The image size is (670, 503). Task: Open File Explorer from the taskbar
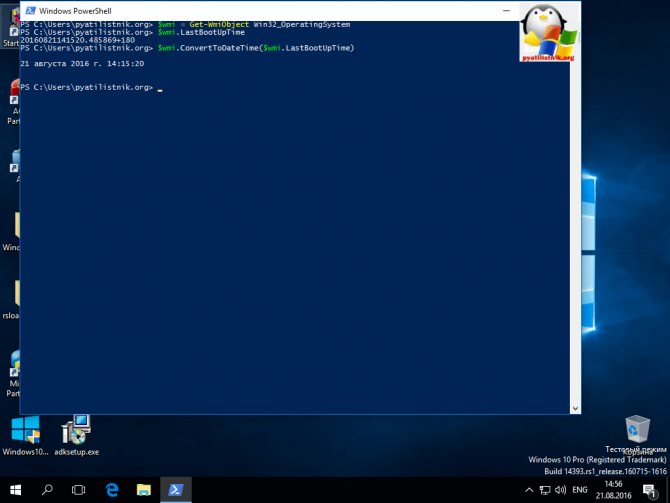click(143, 490)
